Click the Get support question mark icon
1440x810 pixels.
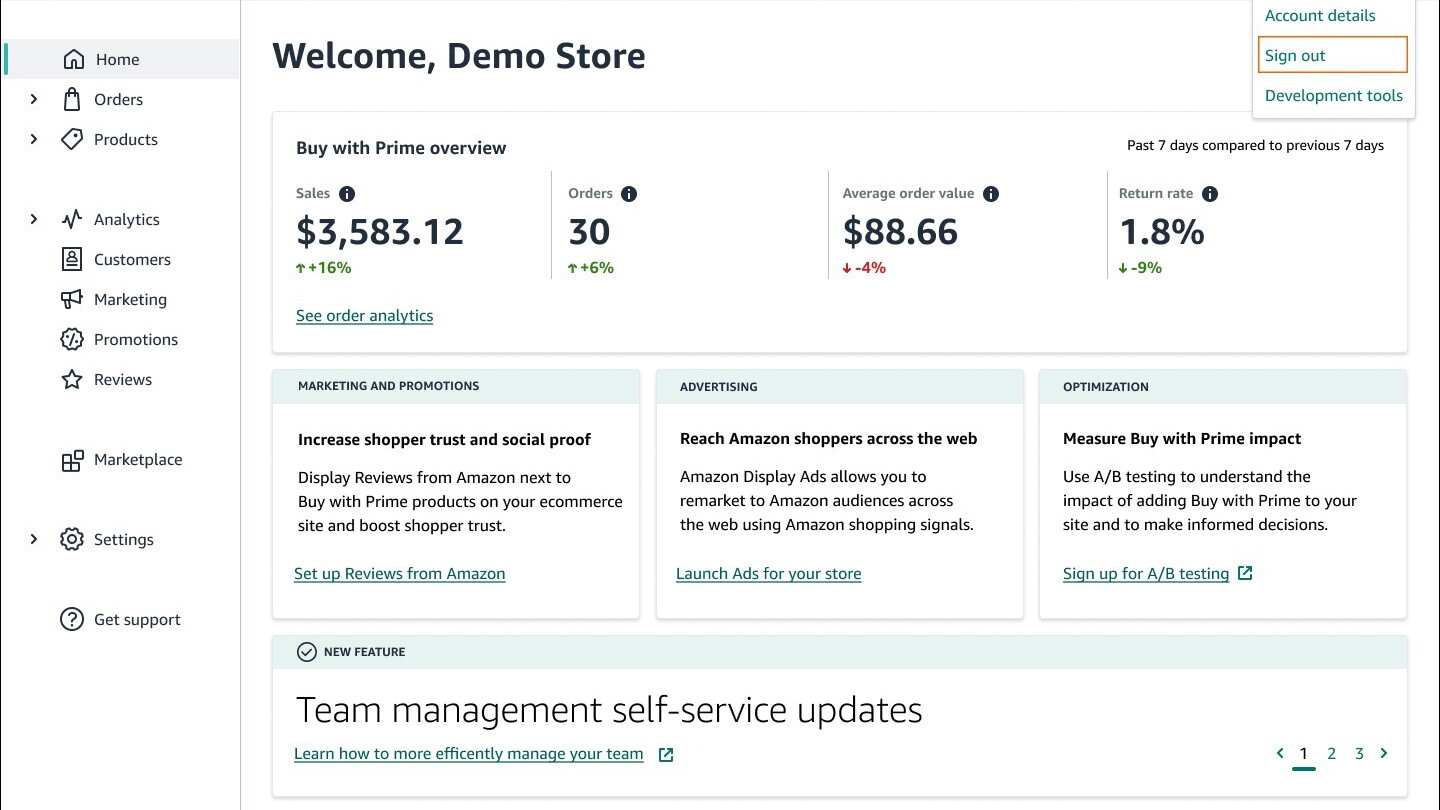[72, 619]
